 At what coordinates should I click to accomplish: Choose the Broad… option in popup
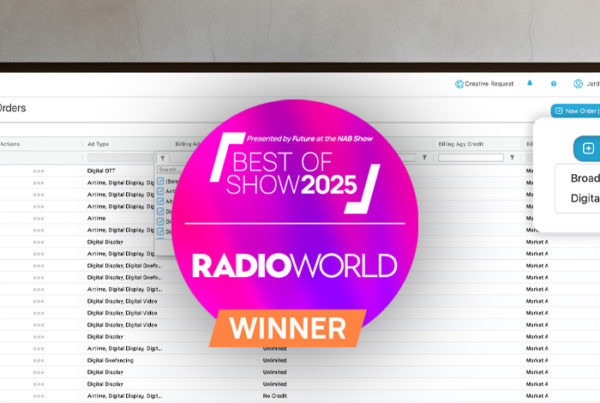(x=585, y=178)
